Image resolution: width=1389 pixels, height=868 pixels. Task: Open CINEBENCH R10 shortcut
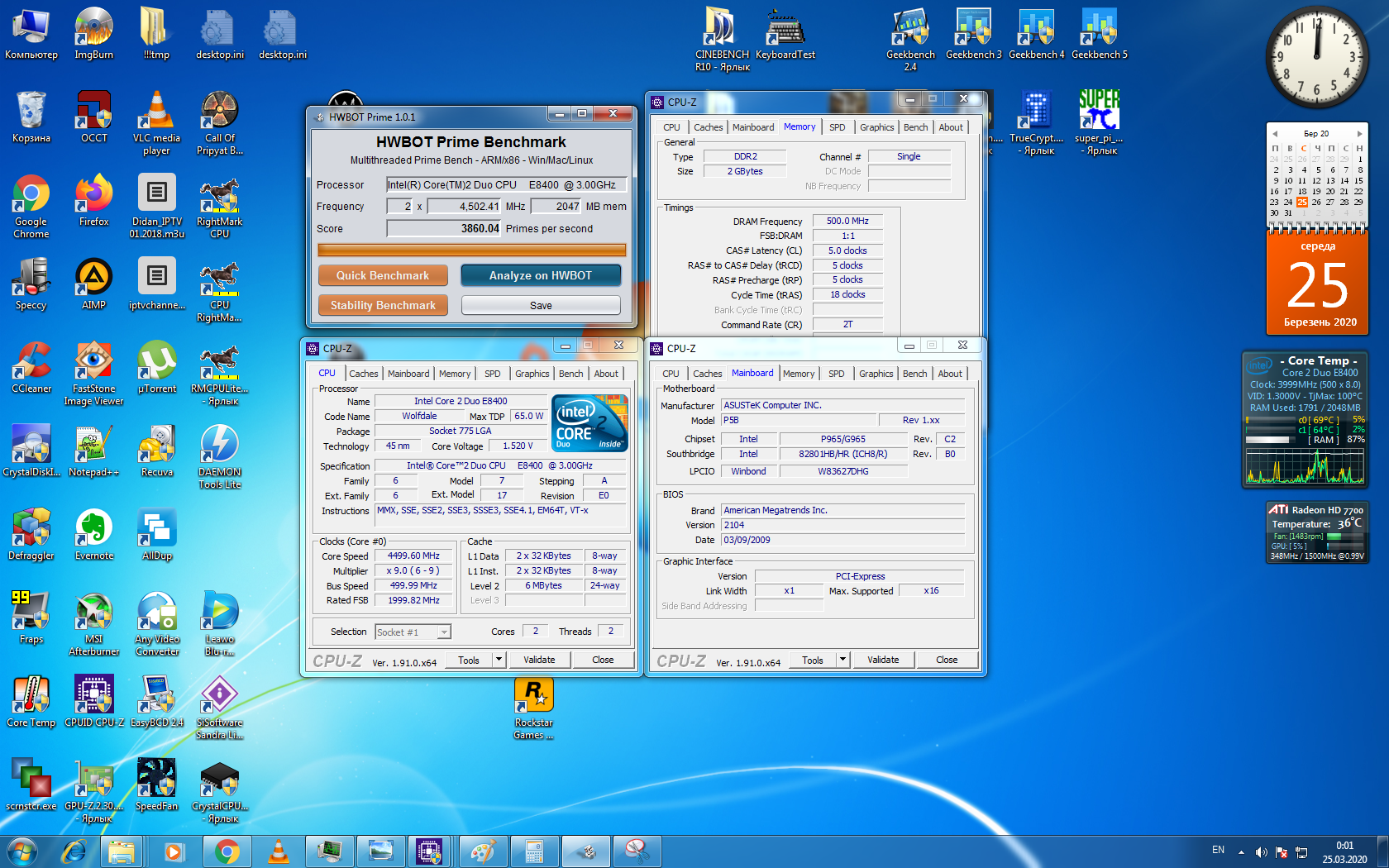click(x=722, y=39)
